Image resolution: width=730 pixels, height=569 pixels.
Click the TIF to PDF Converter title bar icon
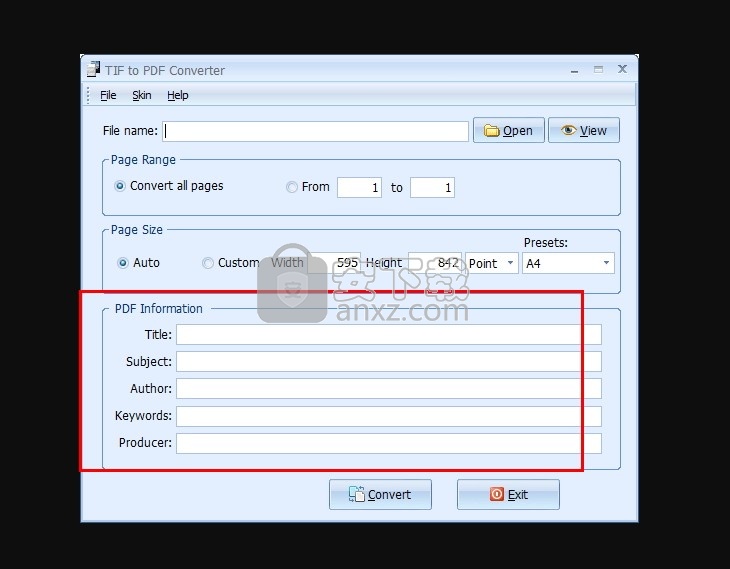tap(94, 69)
